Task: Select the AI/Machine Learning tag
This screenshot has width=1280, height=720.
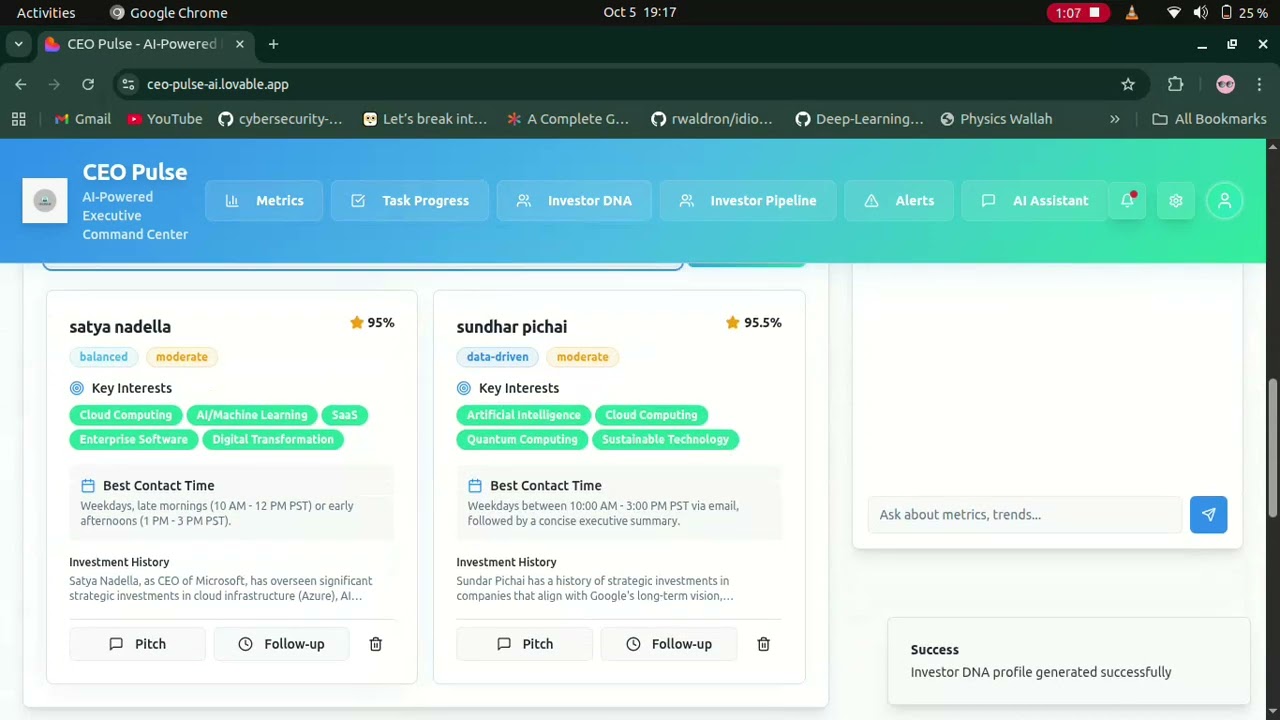Action: click(252, 415)
